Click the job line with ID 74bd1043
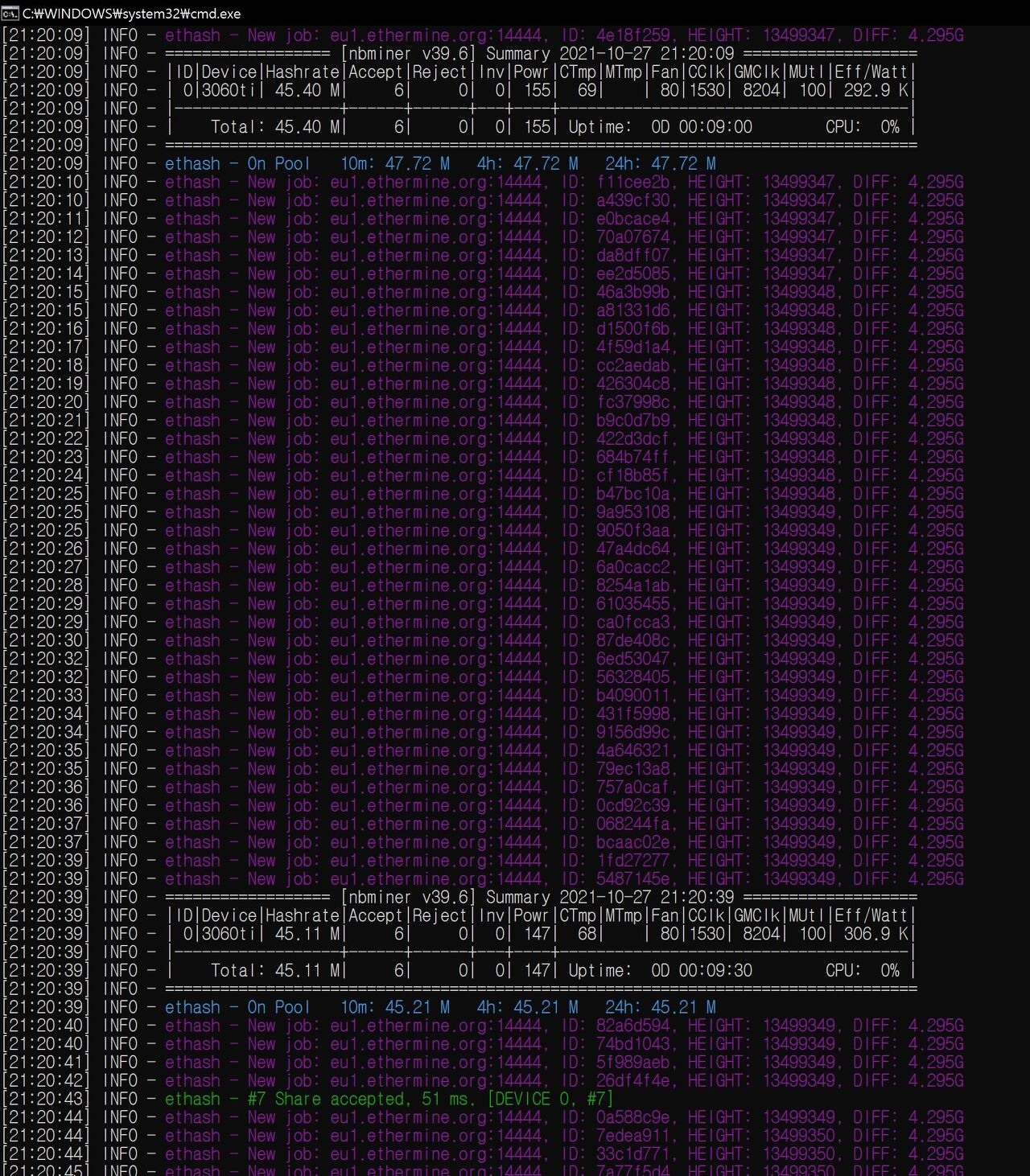This screenshot has height=1176, width=1030. [483, 1044]
